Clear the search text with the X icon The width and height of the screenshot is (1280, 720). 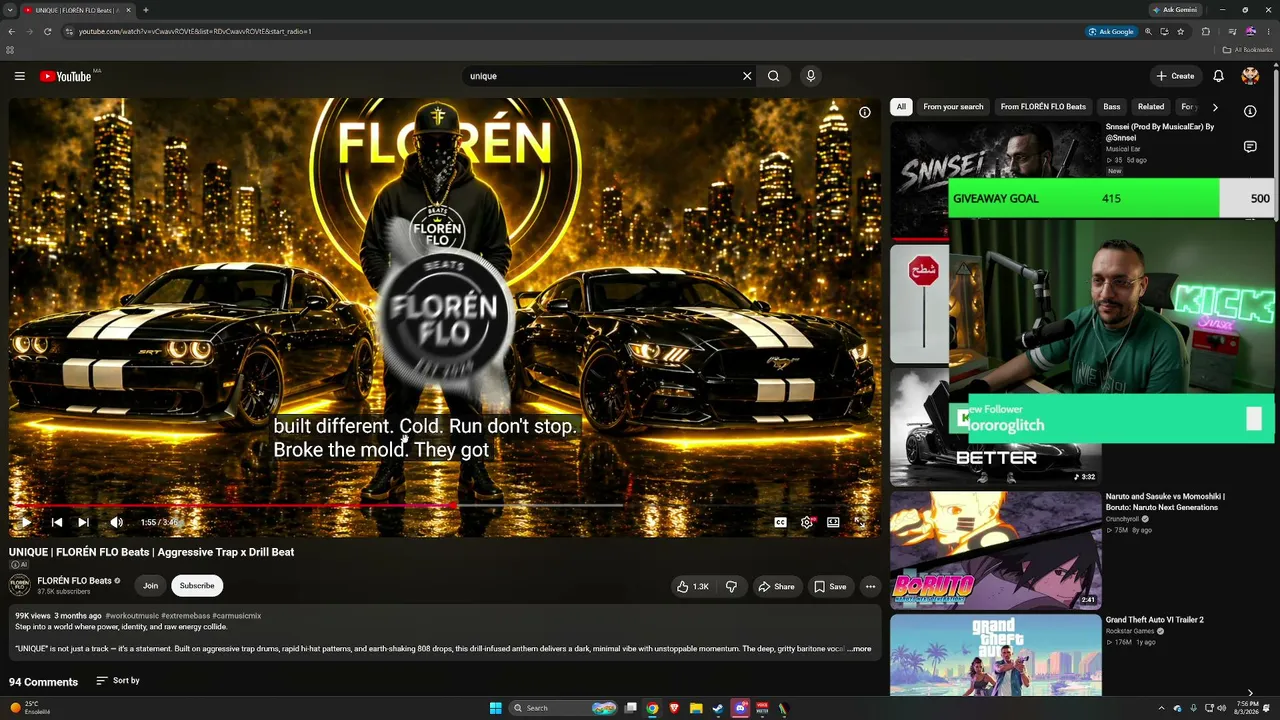point(747,76)
